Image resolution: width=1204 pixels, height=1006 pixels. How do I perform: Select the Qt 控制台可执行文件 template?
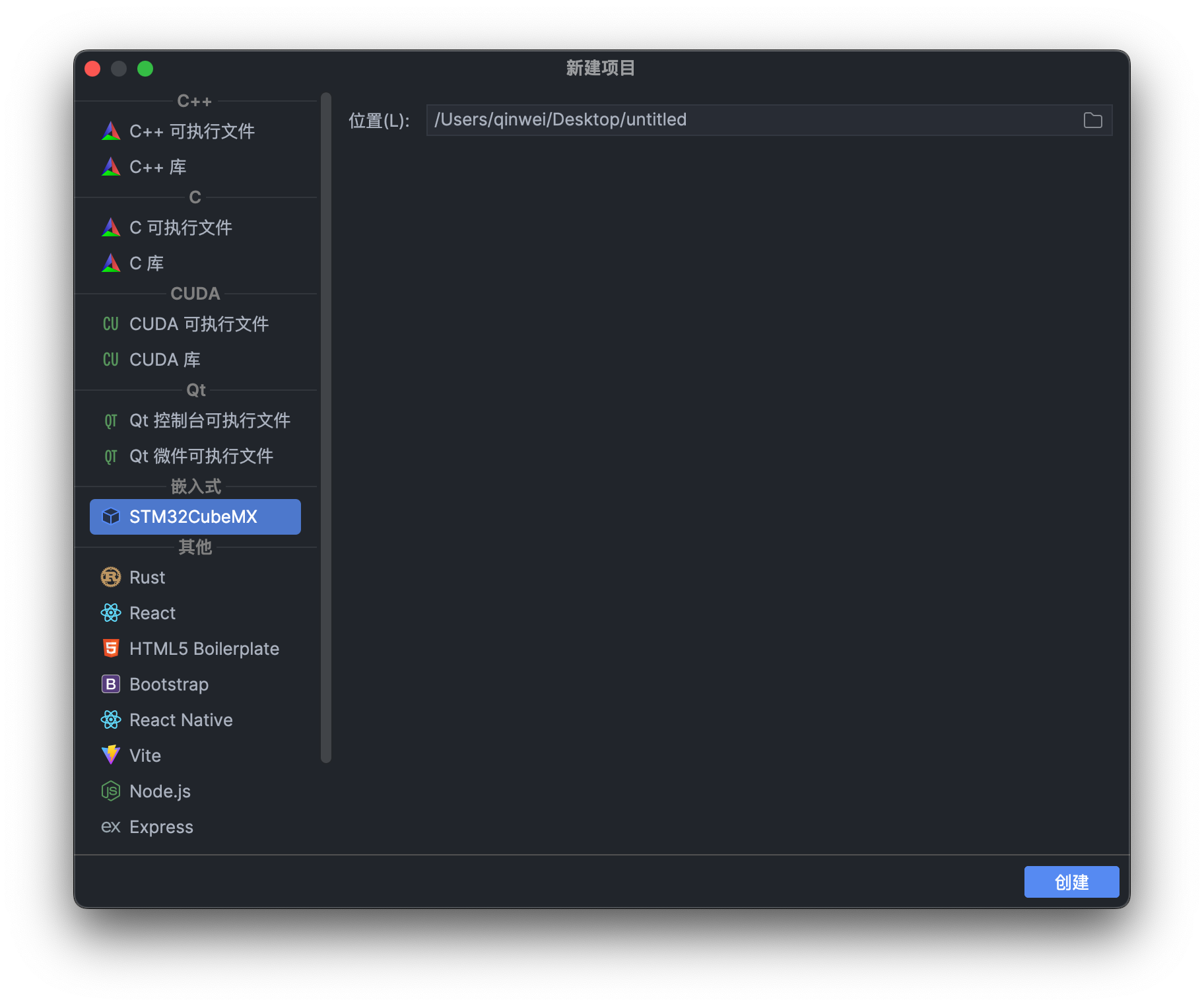coord(210,420)
